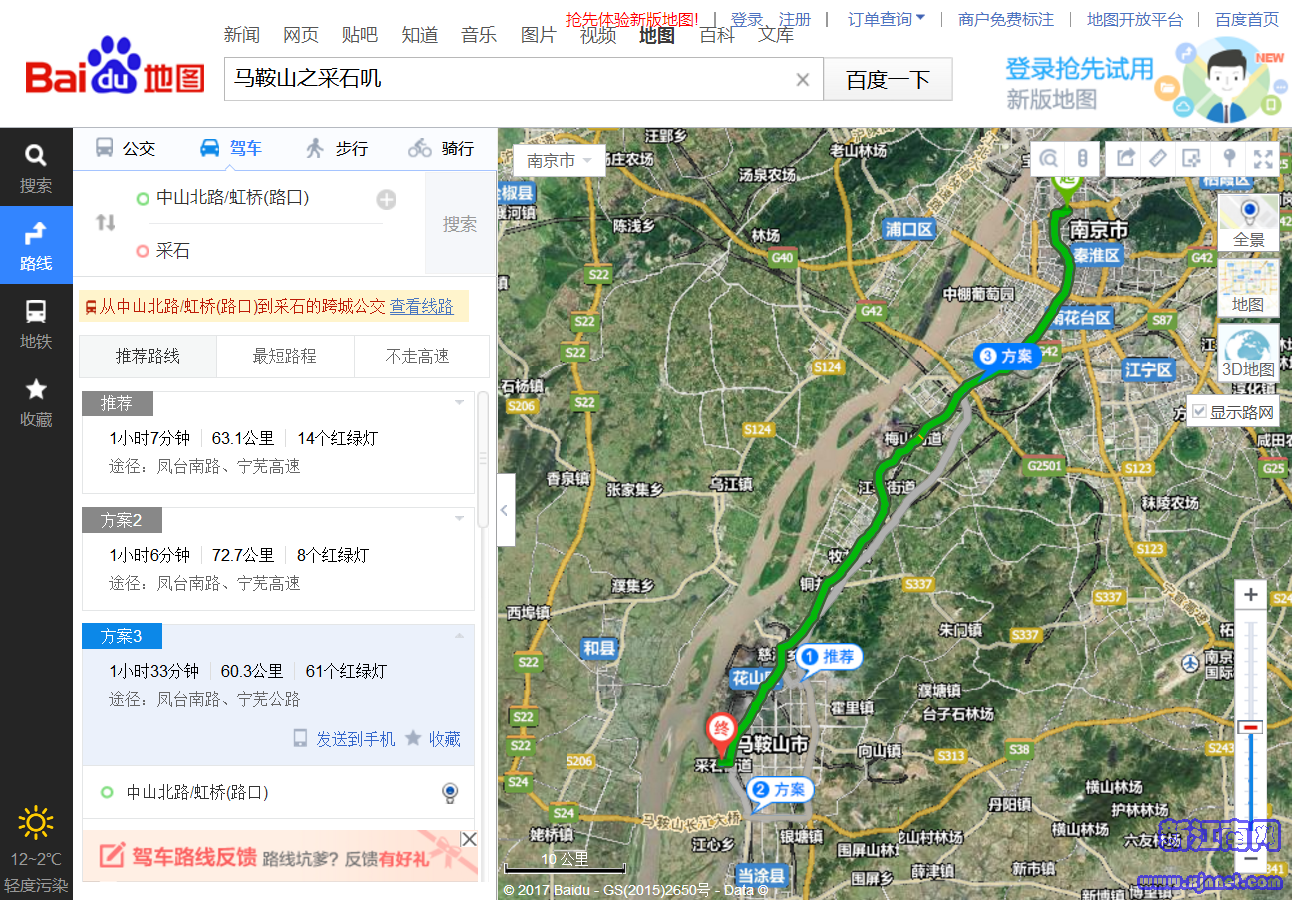
Task: Select the 最短路程 tab
Action: coord(285,356)
